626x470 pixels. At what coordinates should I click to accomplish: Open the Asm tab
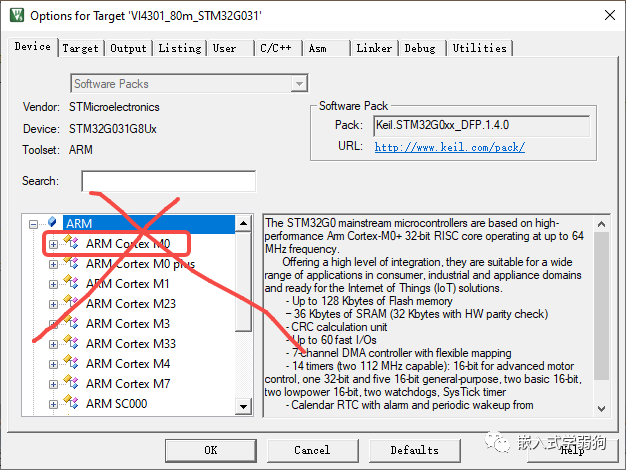tap(326, 48)
